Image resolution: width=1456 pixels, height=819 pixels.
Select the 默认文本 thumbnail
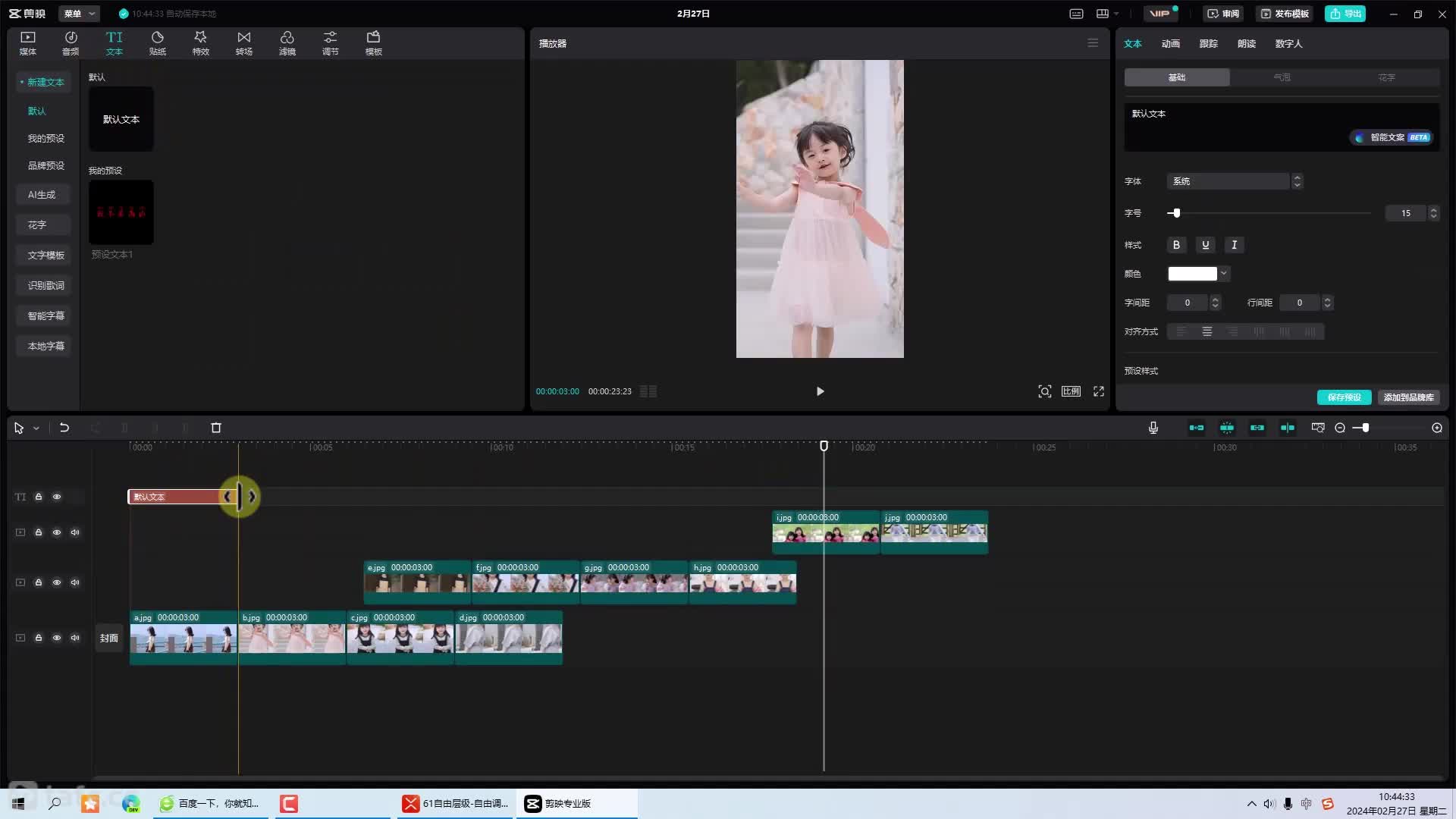pyautogui.click(x=121, y=119)
